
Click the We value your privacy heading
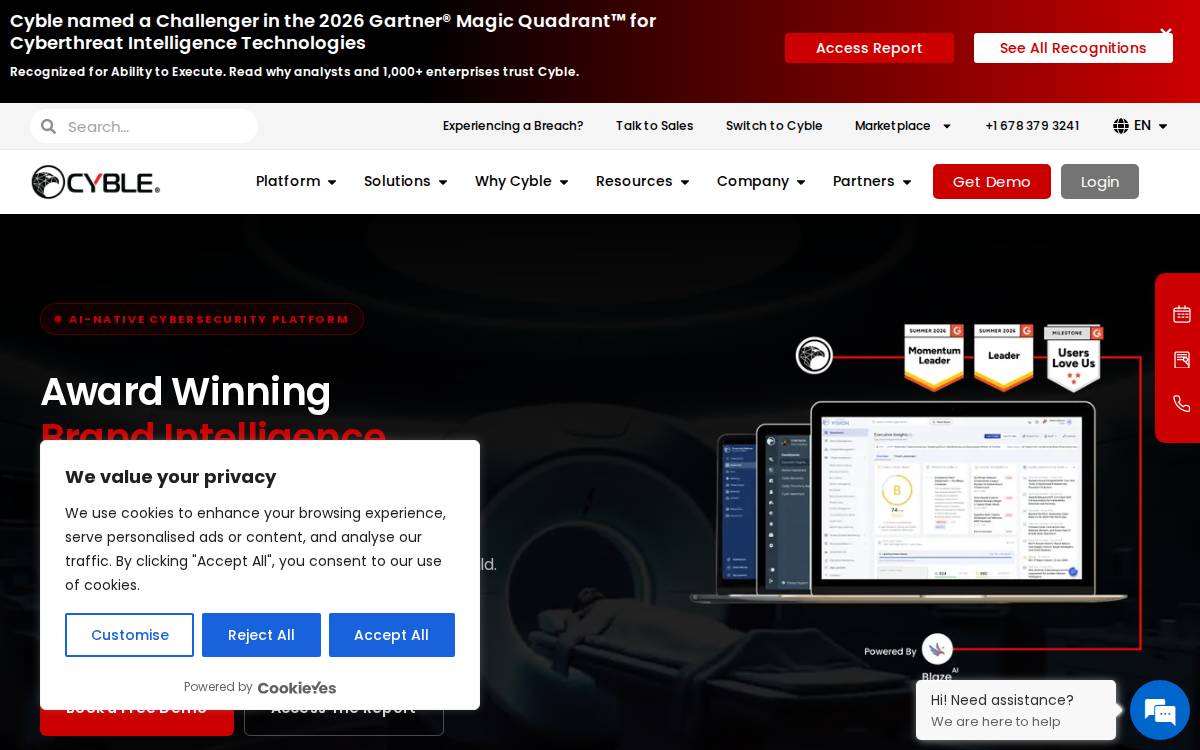pyautogui.click(x=171, y=477)
